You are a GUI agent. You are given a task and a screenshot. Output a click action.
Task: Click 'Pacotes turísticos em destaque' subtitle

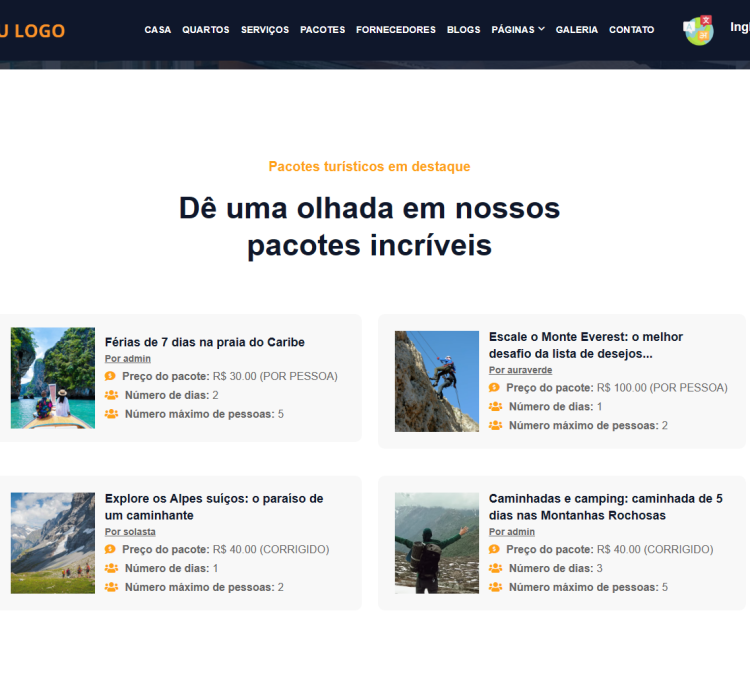click(369, 166)
